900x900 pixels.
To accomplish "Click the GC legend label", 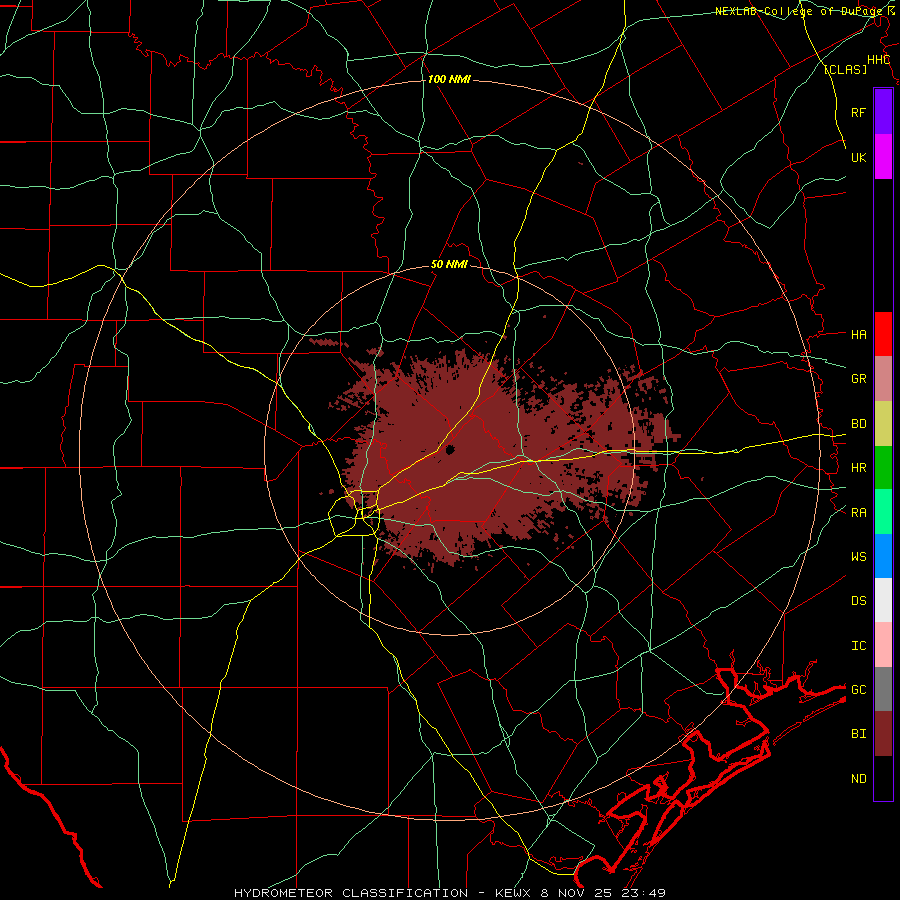I will 858,690.
